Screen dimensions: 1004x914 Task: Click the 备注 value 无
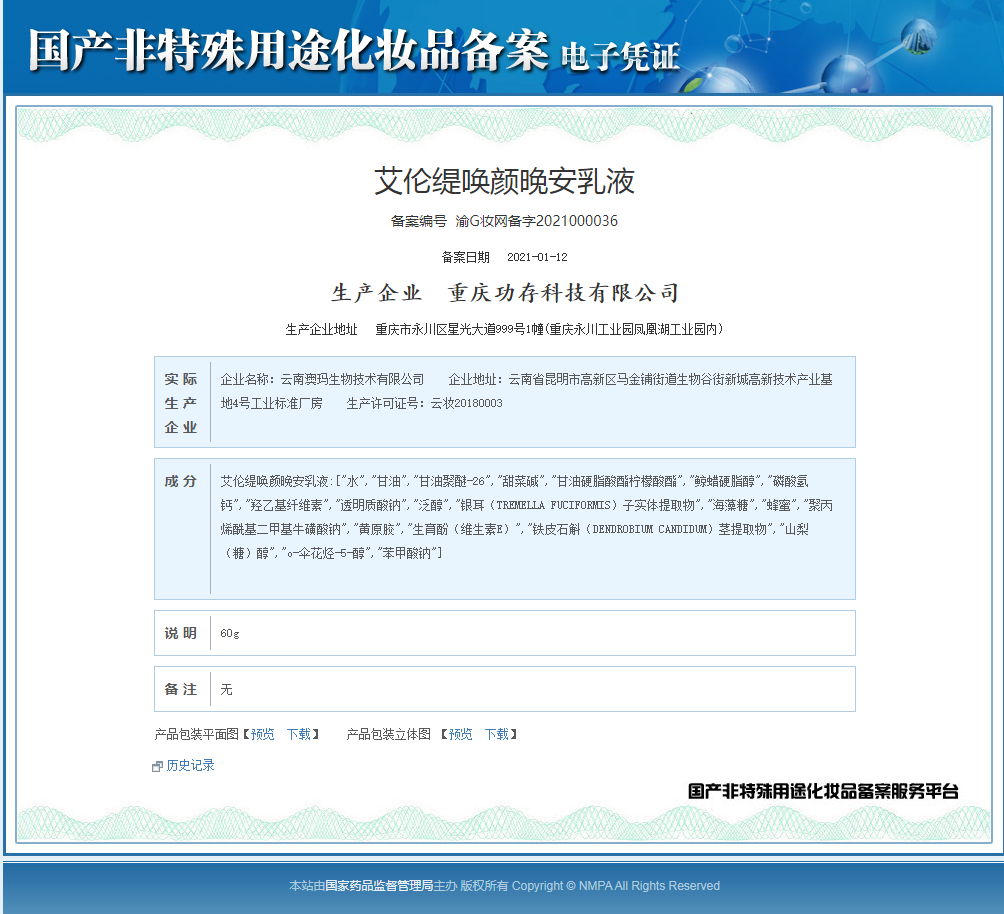point(227,690)
